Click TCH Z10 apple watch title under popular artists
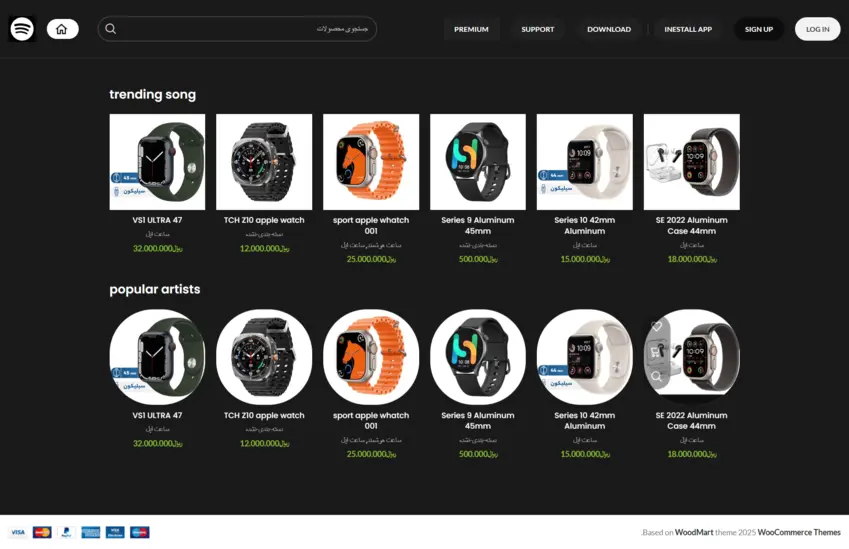849x549 pixels. [x=264, y=415]
